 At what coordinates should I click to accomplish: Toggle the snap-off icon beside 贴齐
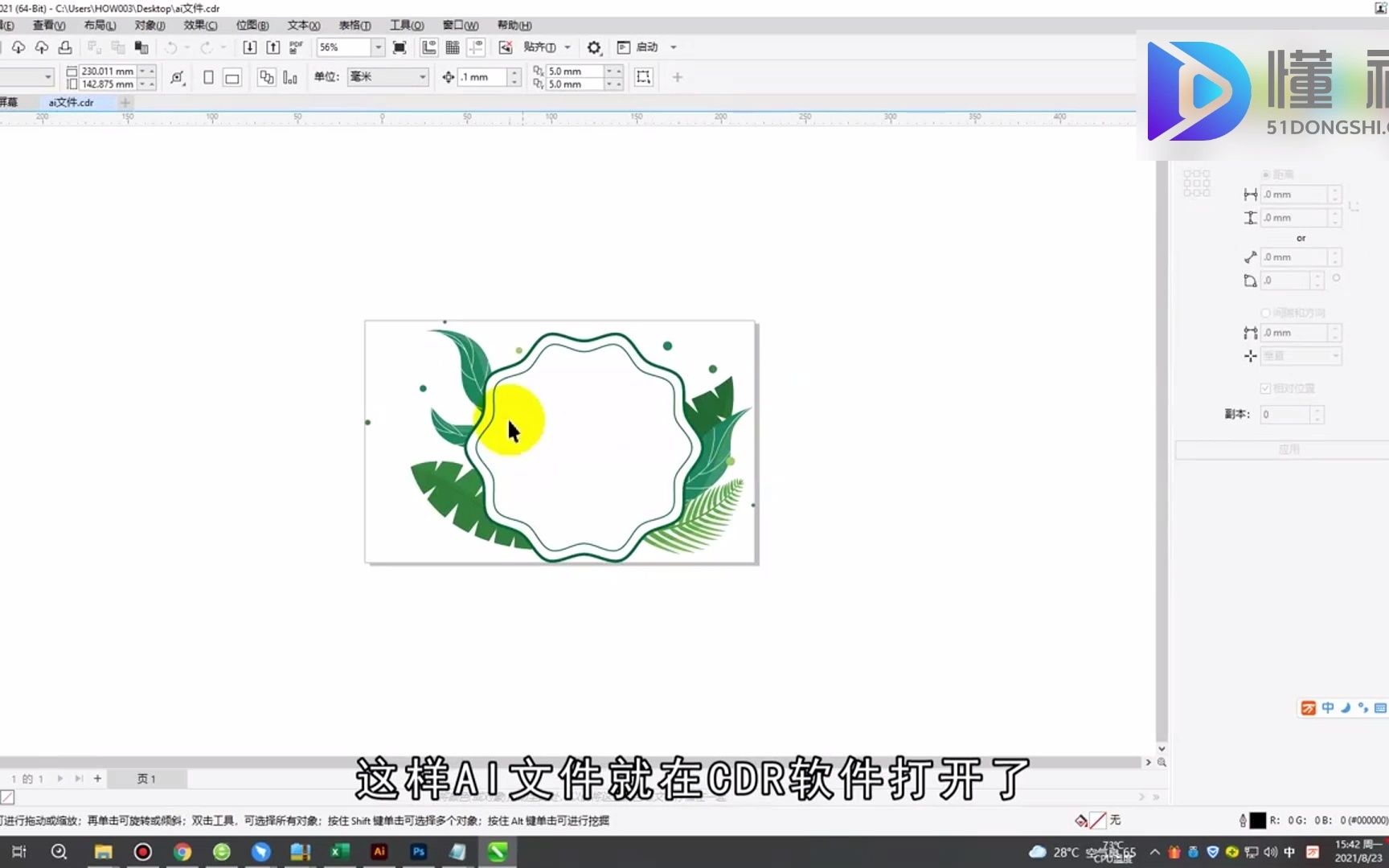point(506,47)
